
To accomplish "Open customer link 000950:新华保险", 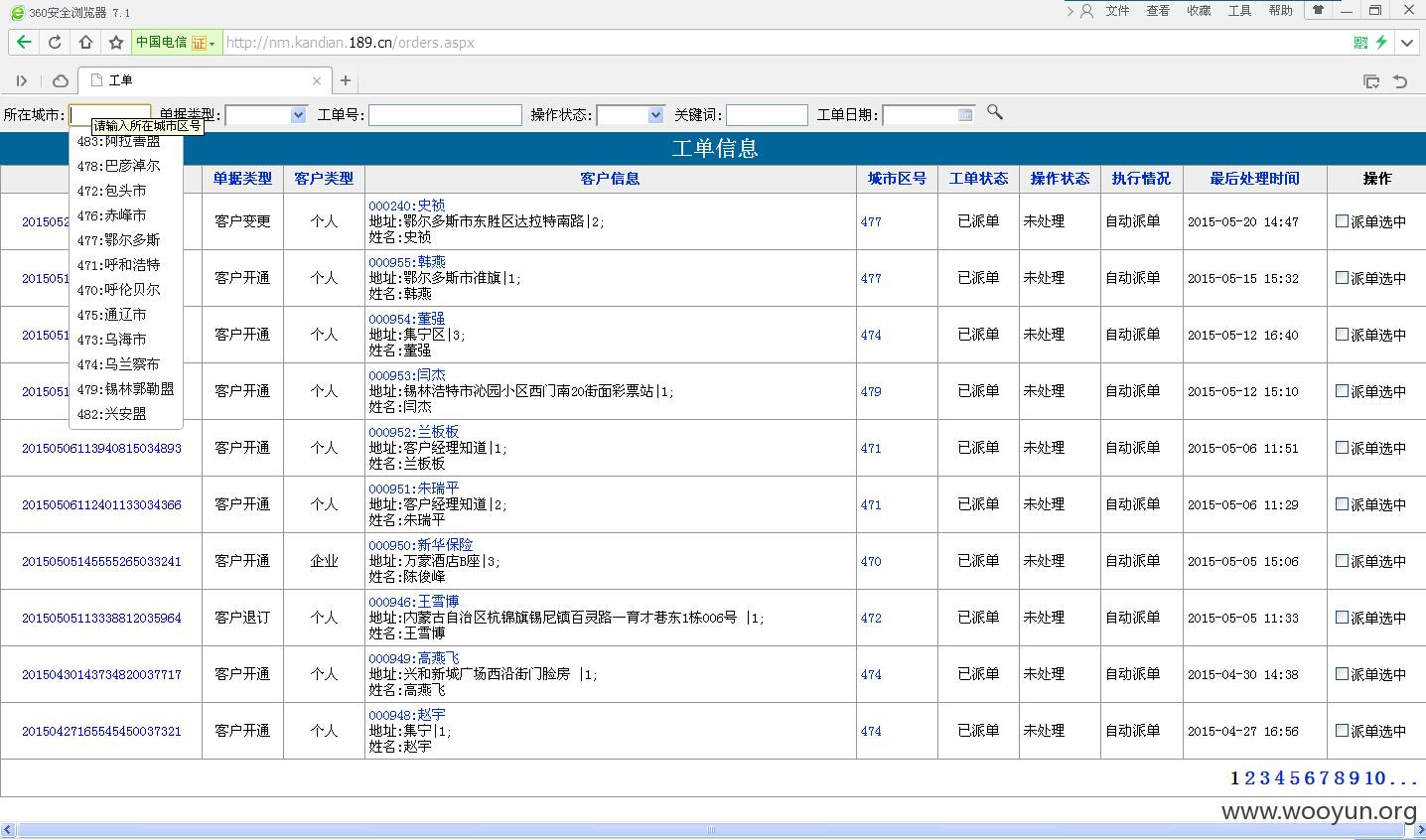I will coord(421,545).
